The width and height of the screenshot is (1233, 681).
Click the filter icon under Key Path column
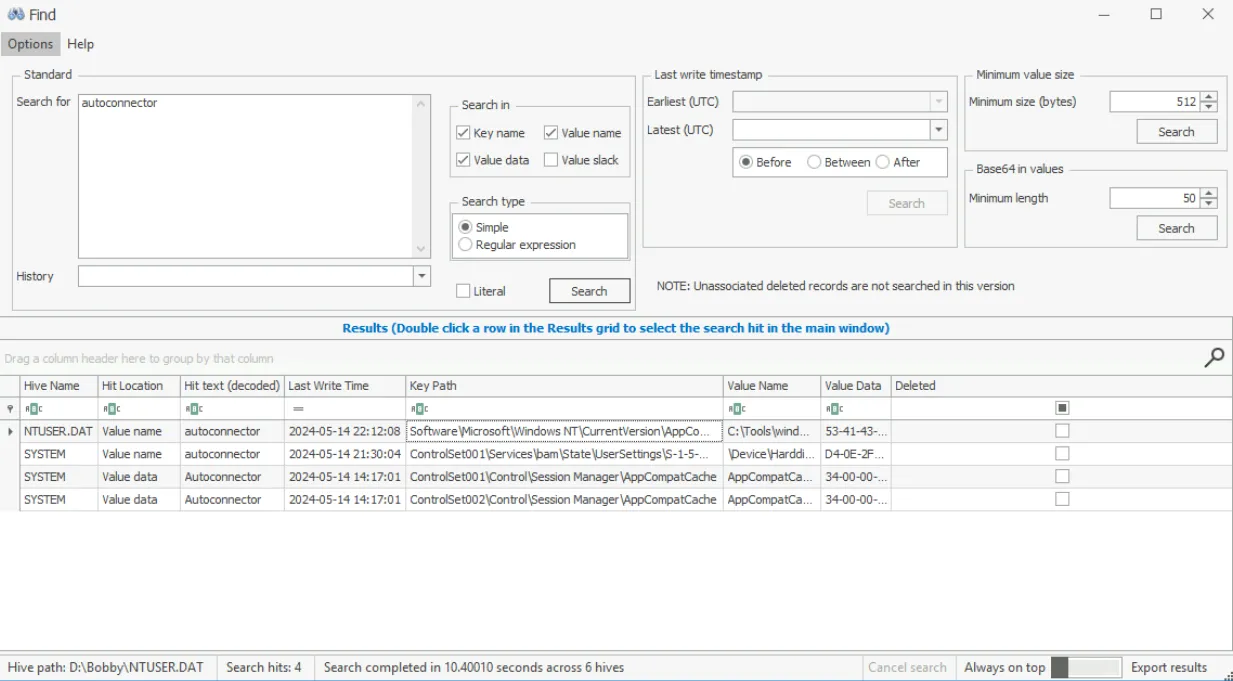tap(419, 409)
